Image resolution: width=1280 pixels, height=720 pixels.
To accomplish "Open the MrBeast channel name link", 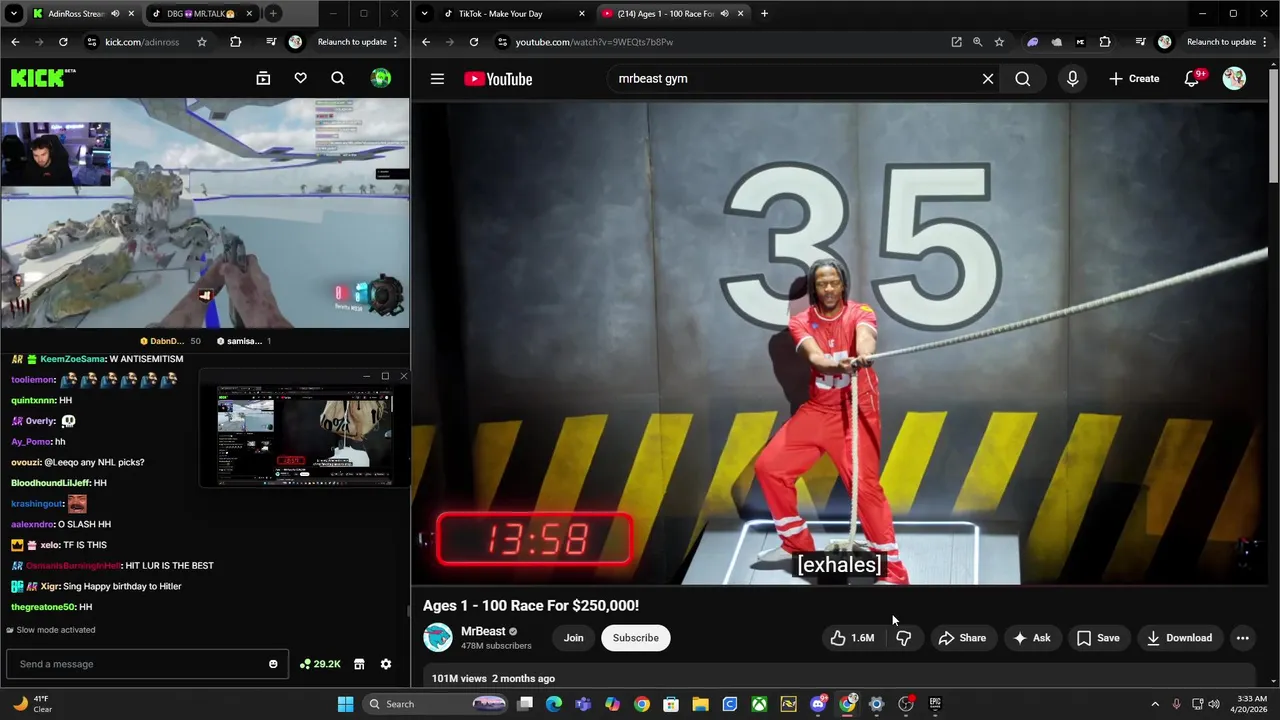I will click(483, 631).
